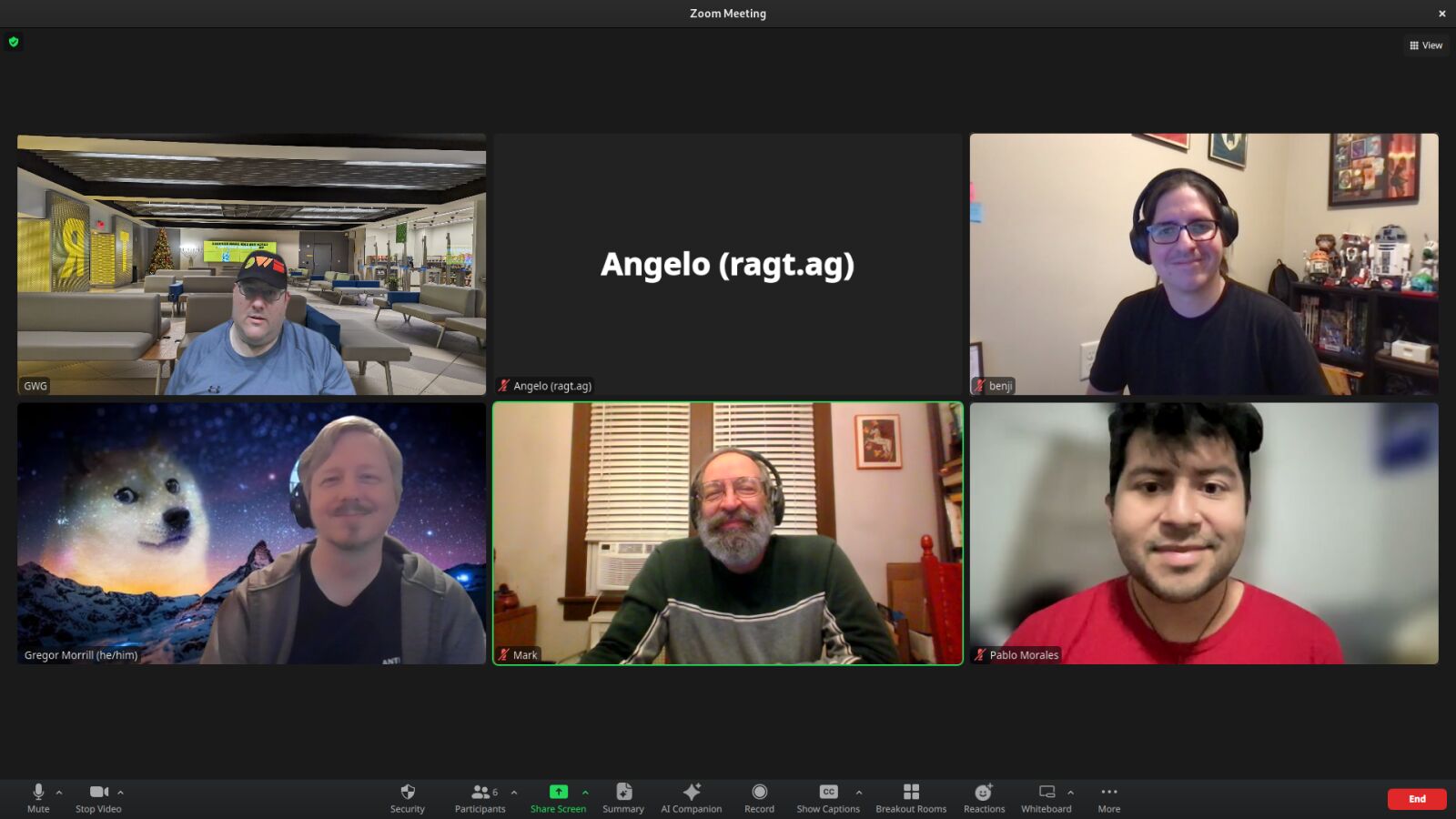Click the green Share Screen button

click(558, 798)
